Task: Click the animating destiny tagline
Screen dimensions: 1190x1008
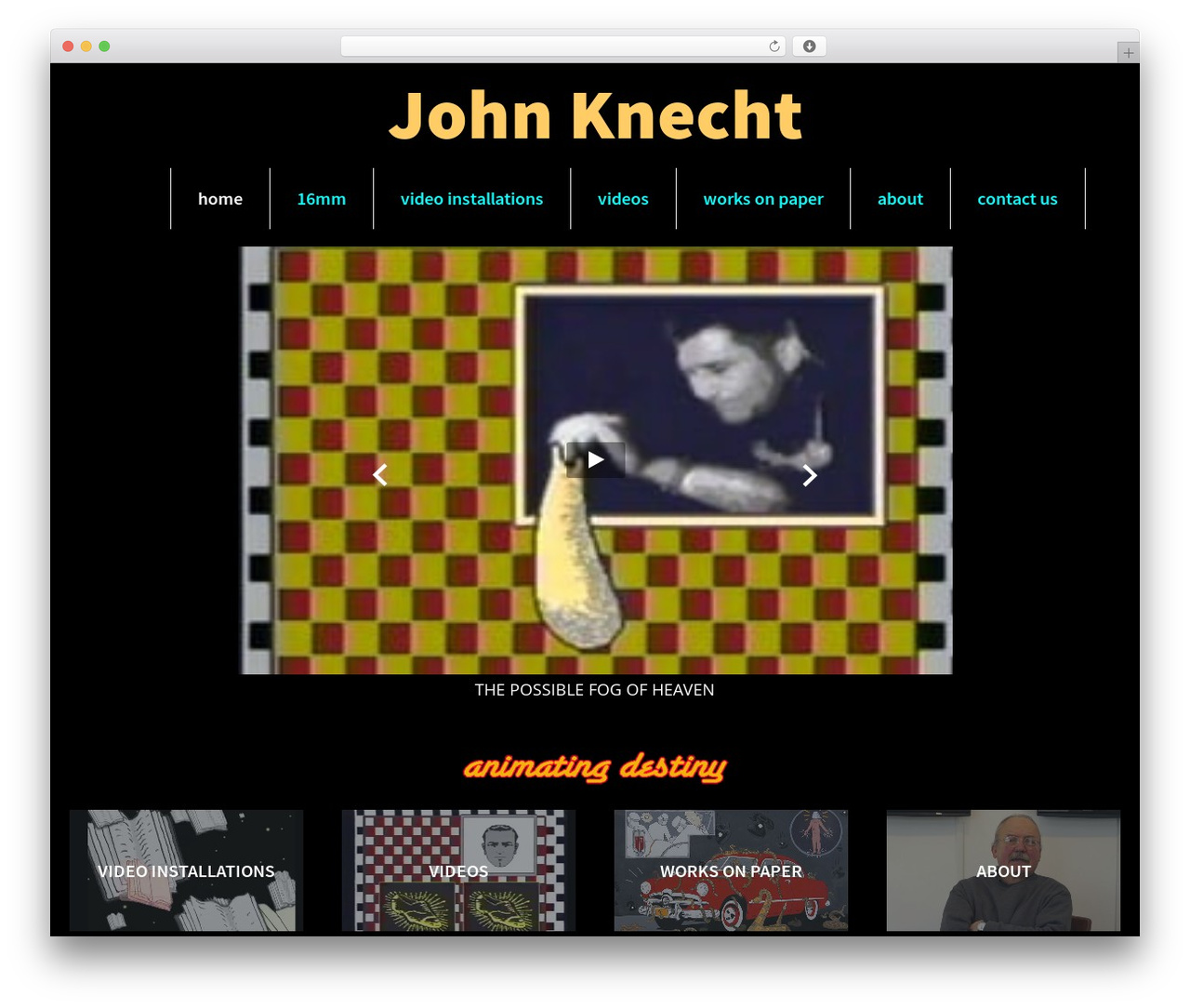Action: click(x=595, y=767)
